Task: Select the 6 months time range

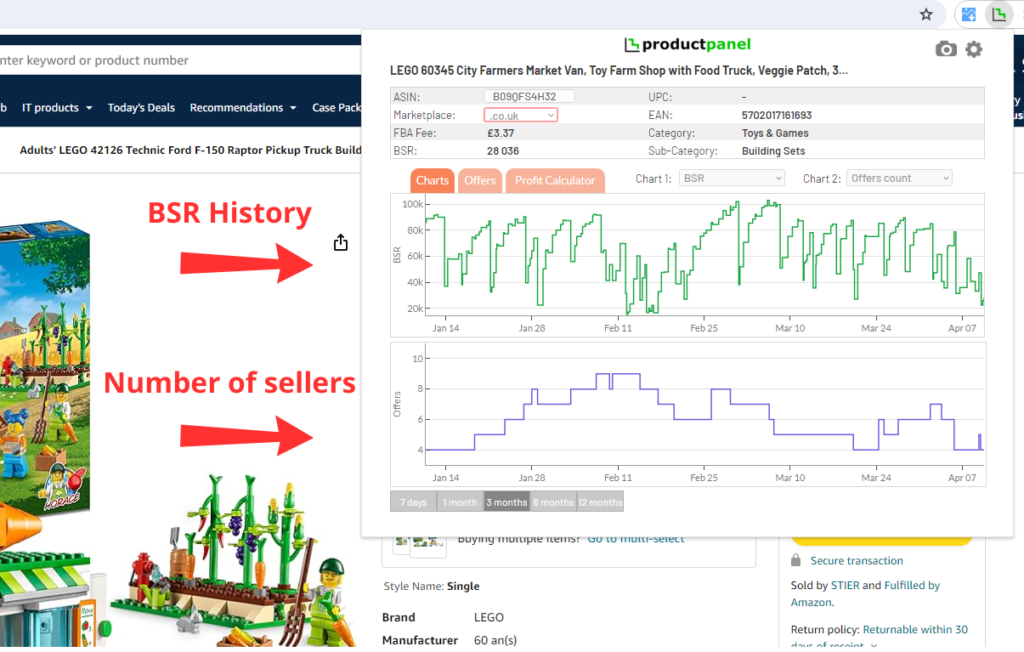Action: [x=553, y=502]
